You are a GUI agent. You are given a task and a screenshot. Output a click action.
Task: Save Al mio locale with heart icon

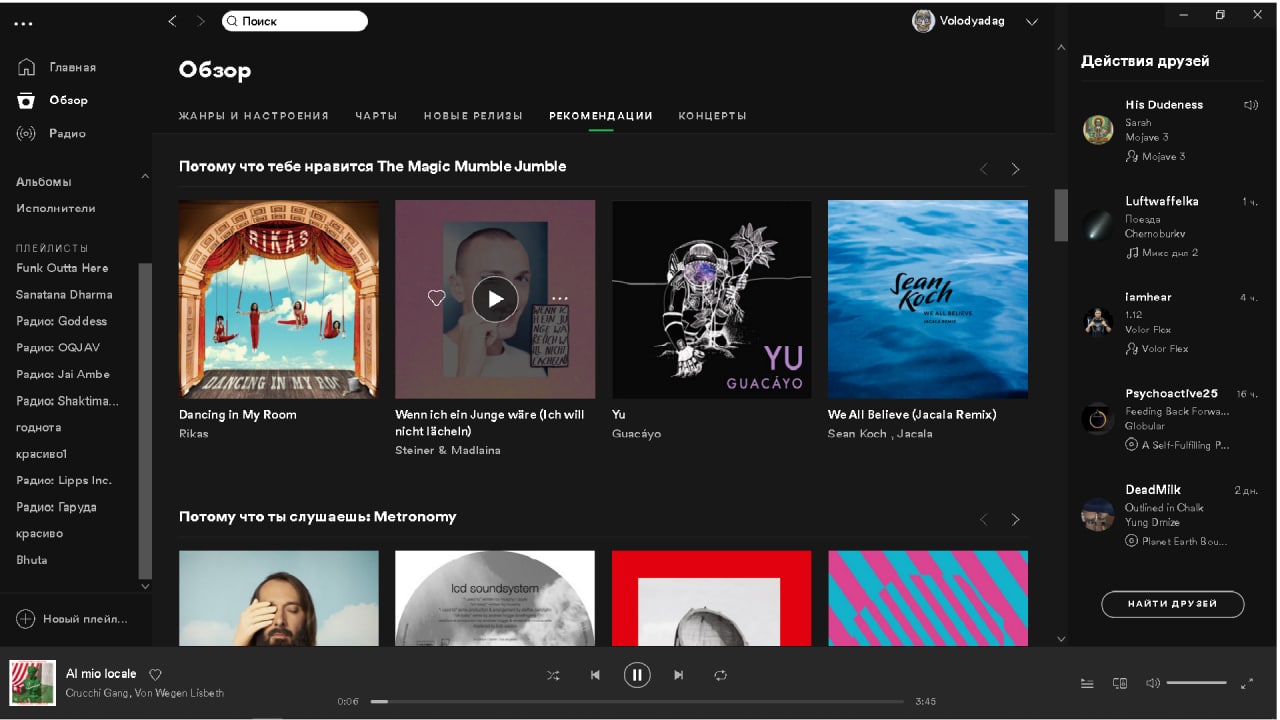[155, 675]
